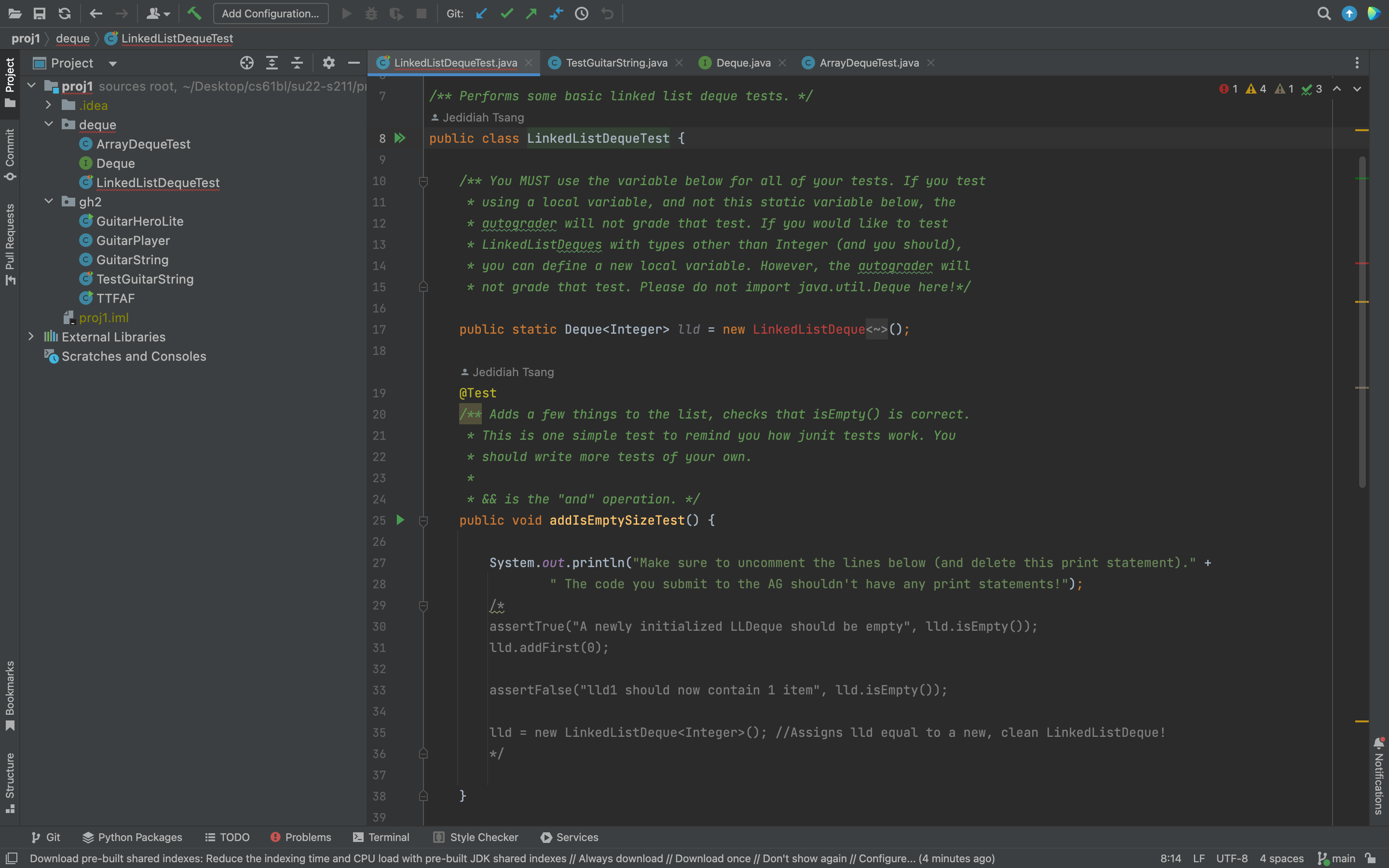The width and height of the screenshot is (1389, 868).
Task: Open Git Show History clock icon
Action: [582, 13]
